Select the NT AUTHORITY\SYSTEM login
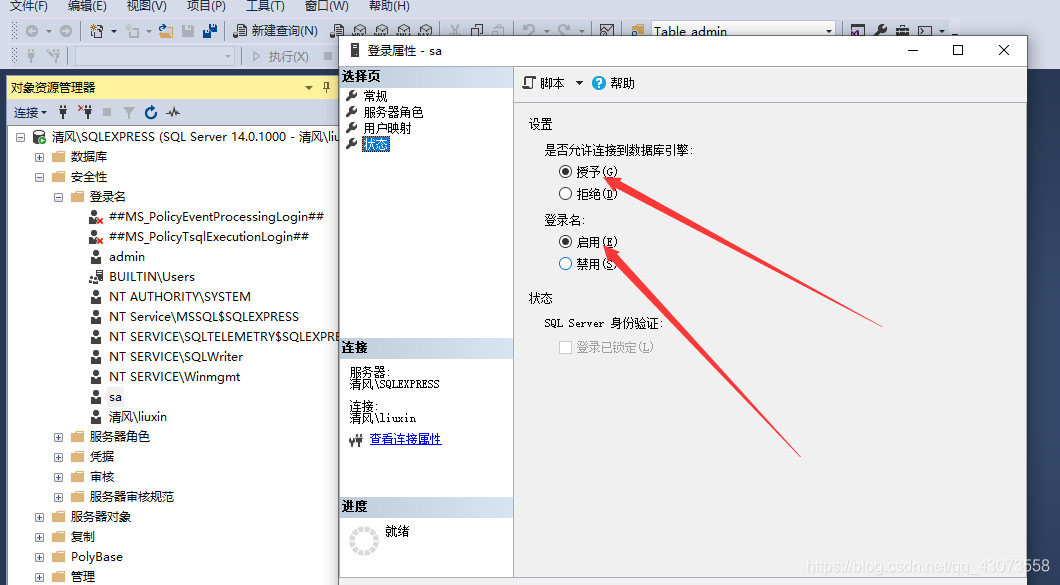This screenshot has width=1060, height=585. point(180,297)
